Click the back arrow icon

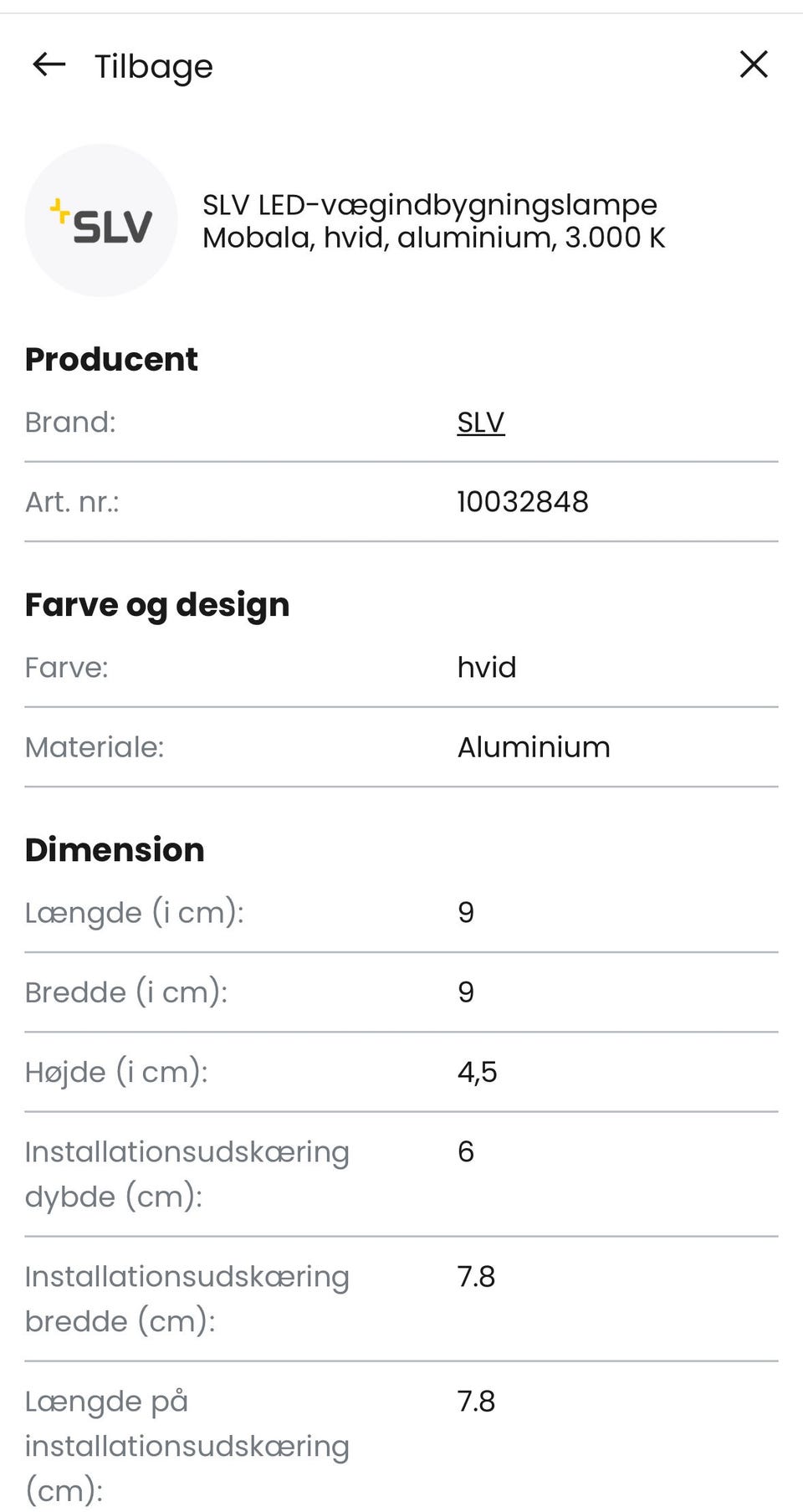pyautogui.click(x=49, y=64)
